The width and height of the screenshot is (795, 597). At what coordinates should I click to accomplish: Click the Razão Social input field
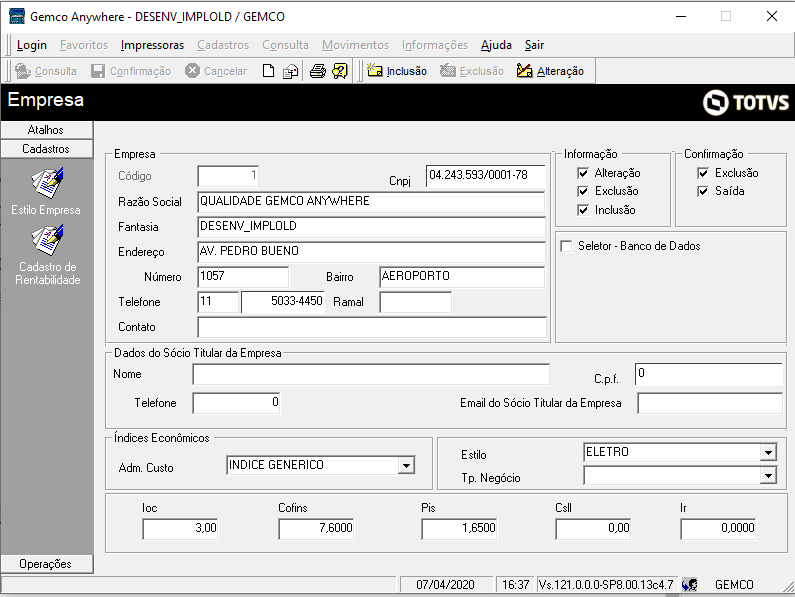(x=371, y=201)
